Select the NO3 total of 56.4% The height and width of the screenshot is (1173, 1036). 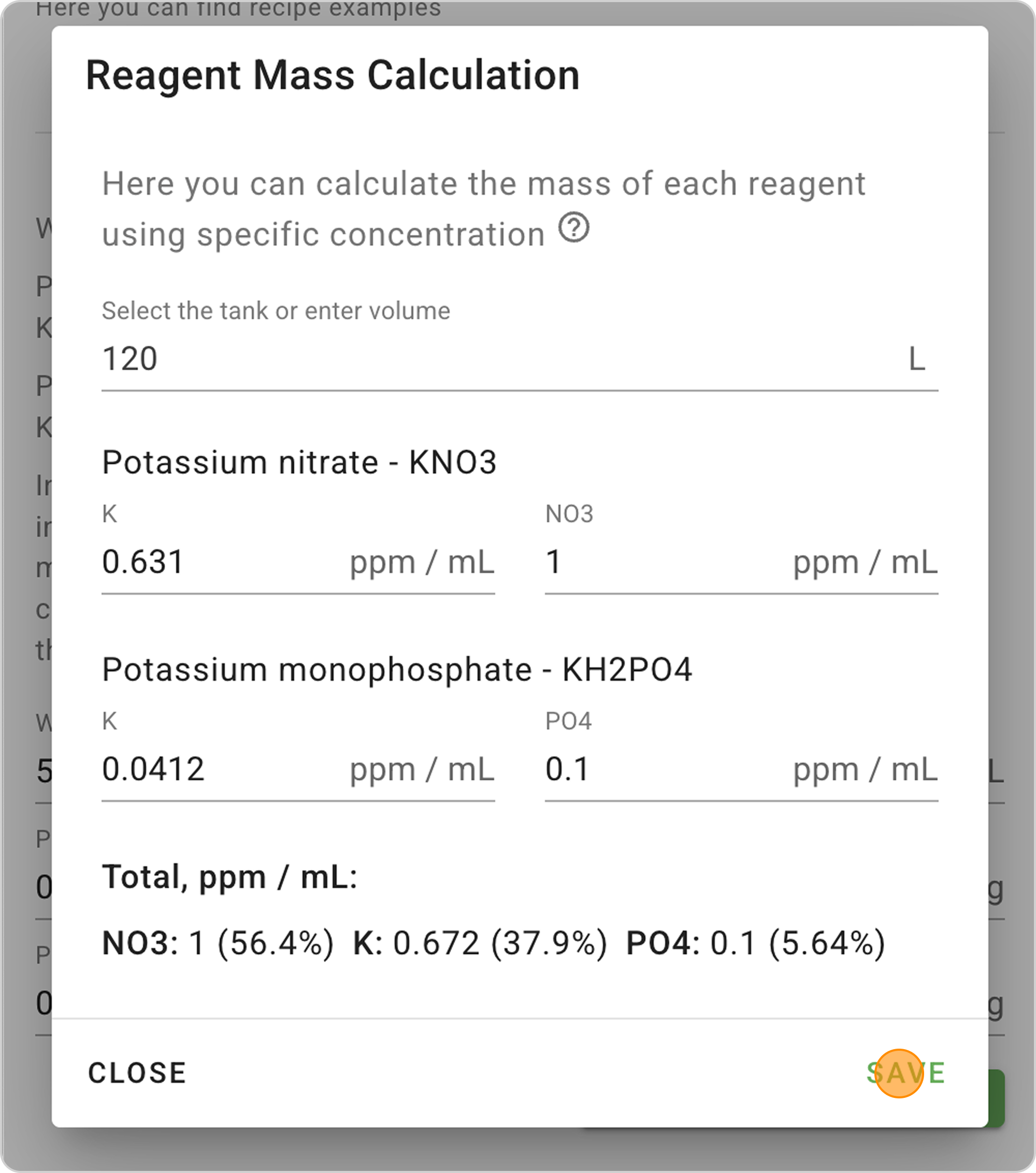click(x=218, y=943)
